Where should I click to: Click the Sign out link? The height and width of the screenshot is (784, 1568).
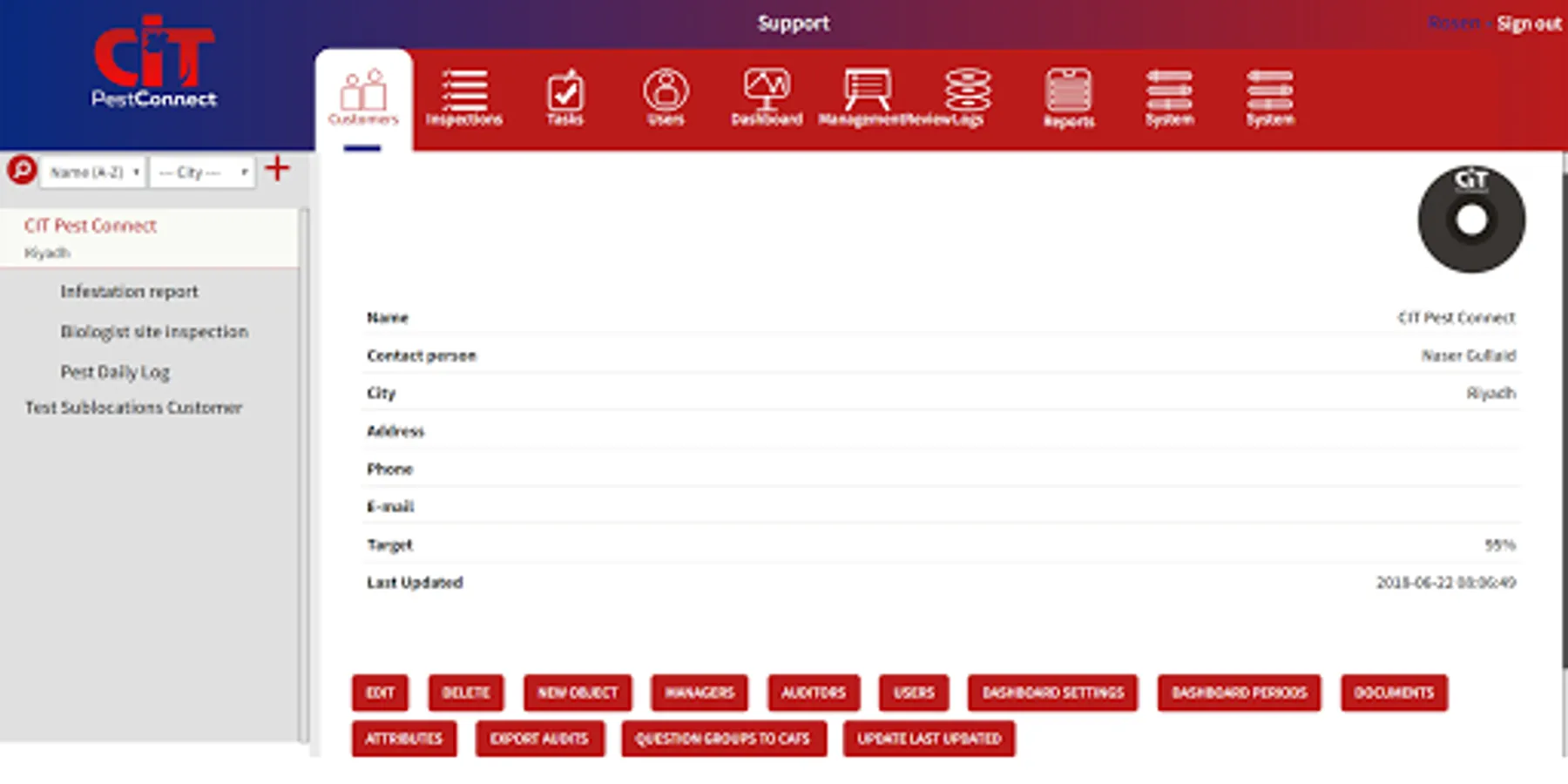point(1529,24)
